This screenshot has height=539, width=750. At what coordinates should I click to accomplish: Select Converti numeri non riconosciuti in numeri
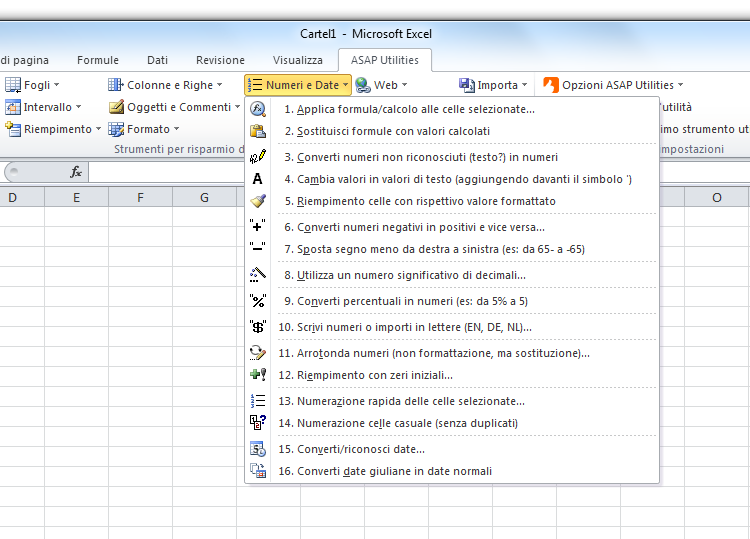click(452, 157)
